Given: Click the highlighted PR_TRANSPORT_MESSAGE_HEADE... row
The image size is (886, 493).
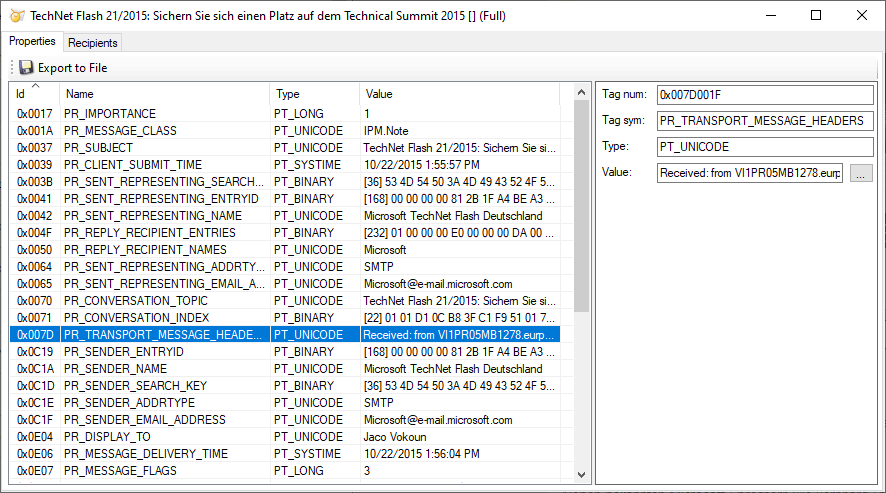Looking at the screenshot, I should click(285, 335).
